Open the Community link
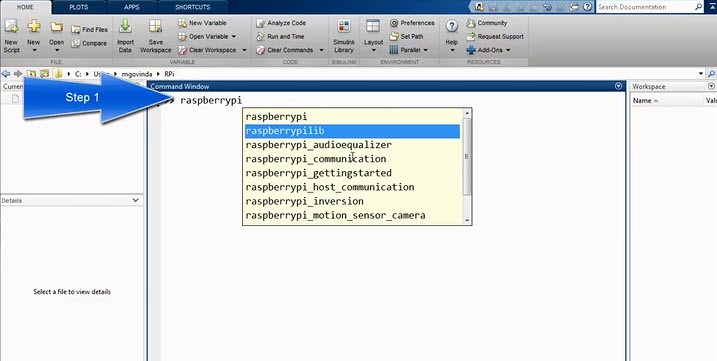The height and width of the screenshot is (361, 717). point(487,23)
